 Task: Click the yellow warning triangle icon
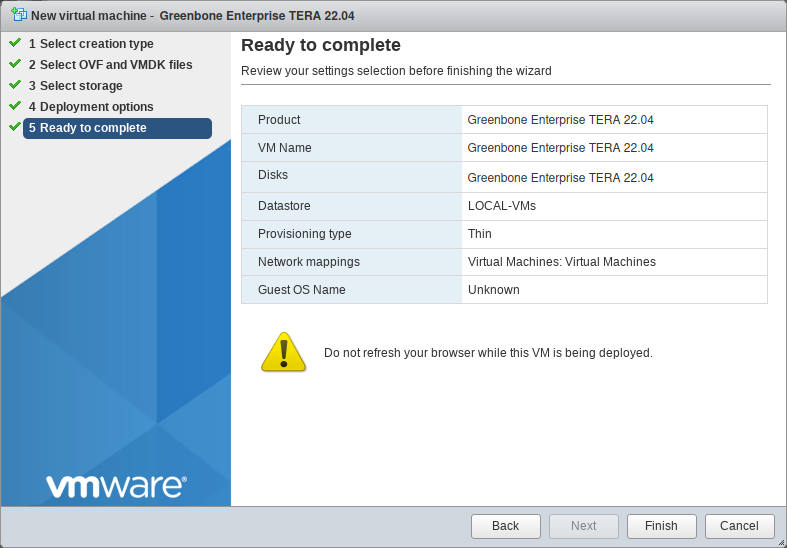coord(283,353)
